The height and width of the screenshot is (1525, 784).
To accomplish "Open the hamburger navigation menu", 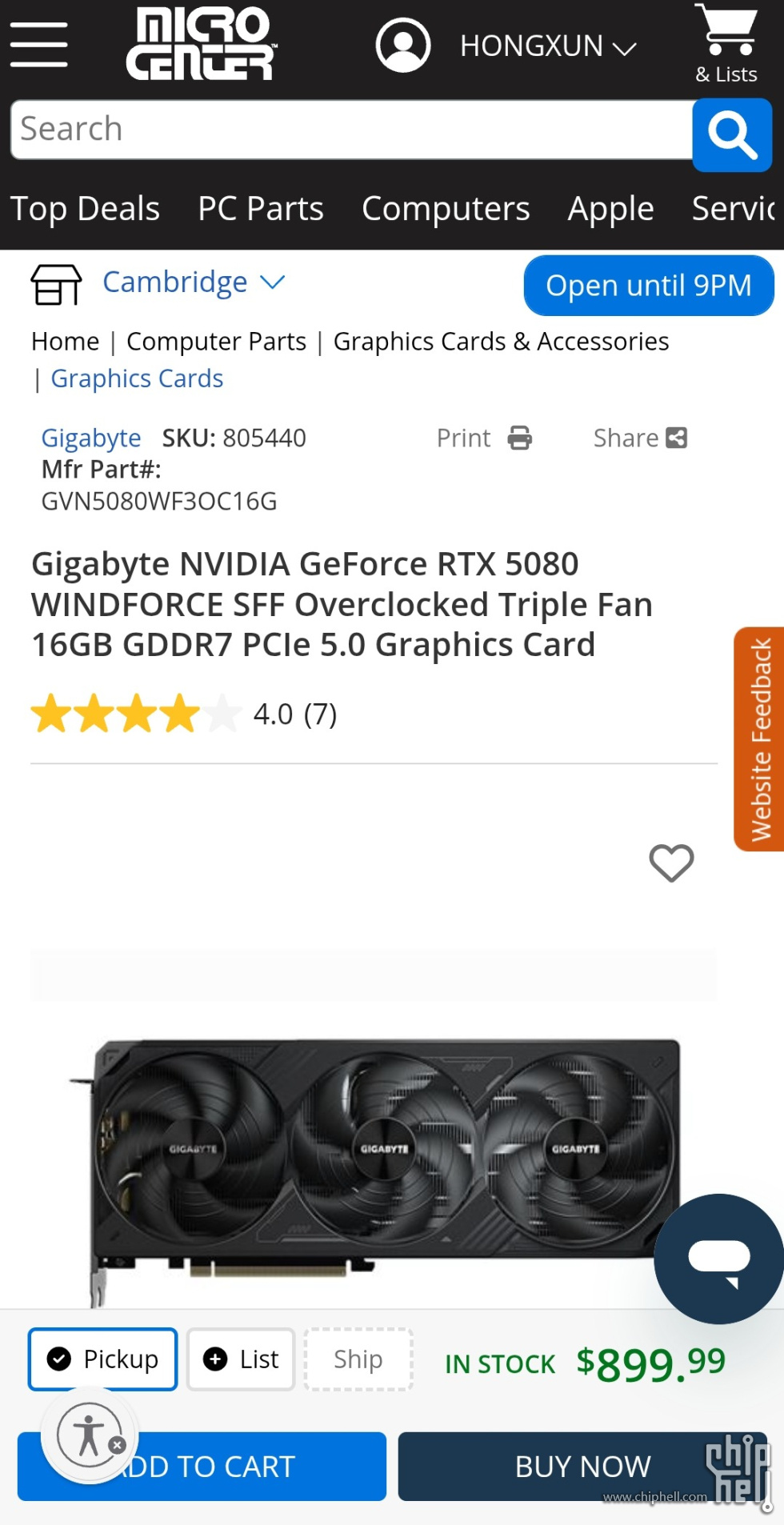I will coord(38,45).
